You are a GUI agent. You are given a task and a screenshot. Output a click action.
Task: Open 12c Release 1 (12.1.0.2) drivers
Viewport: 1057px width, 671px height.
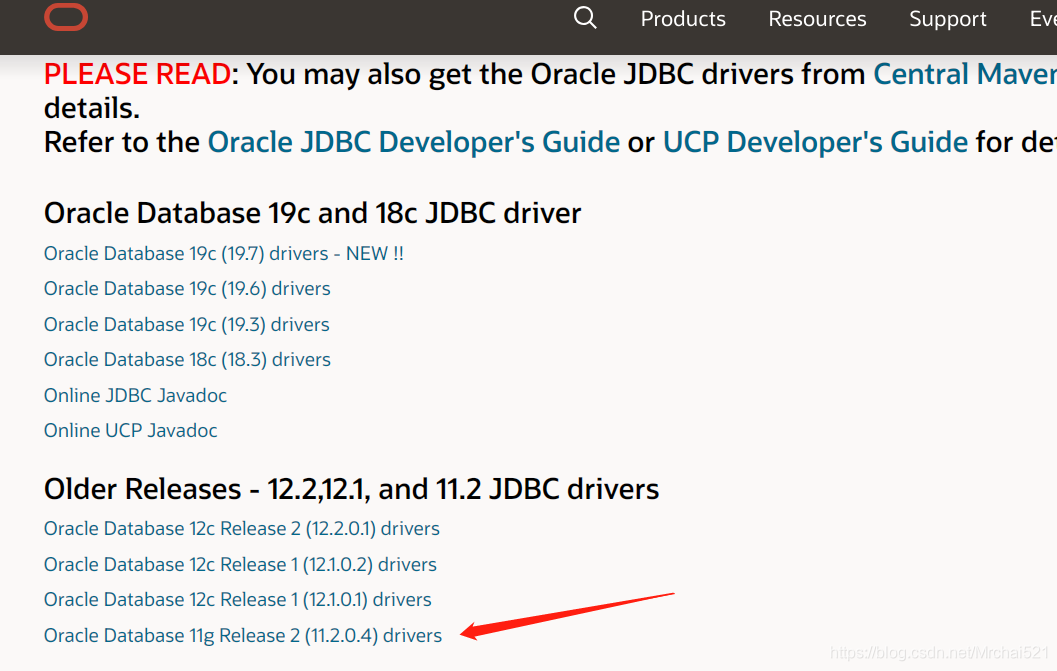coord(241,564)
